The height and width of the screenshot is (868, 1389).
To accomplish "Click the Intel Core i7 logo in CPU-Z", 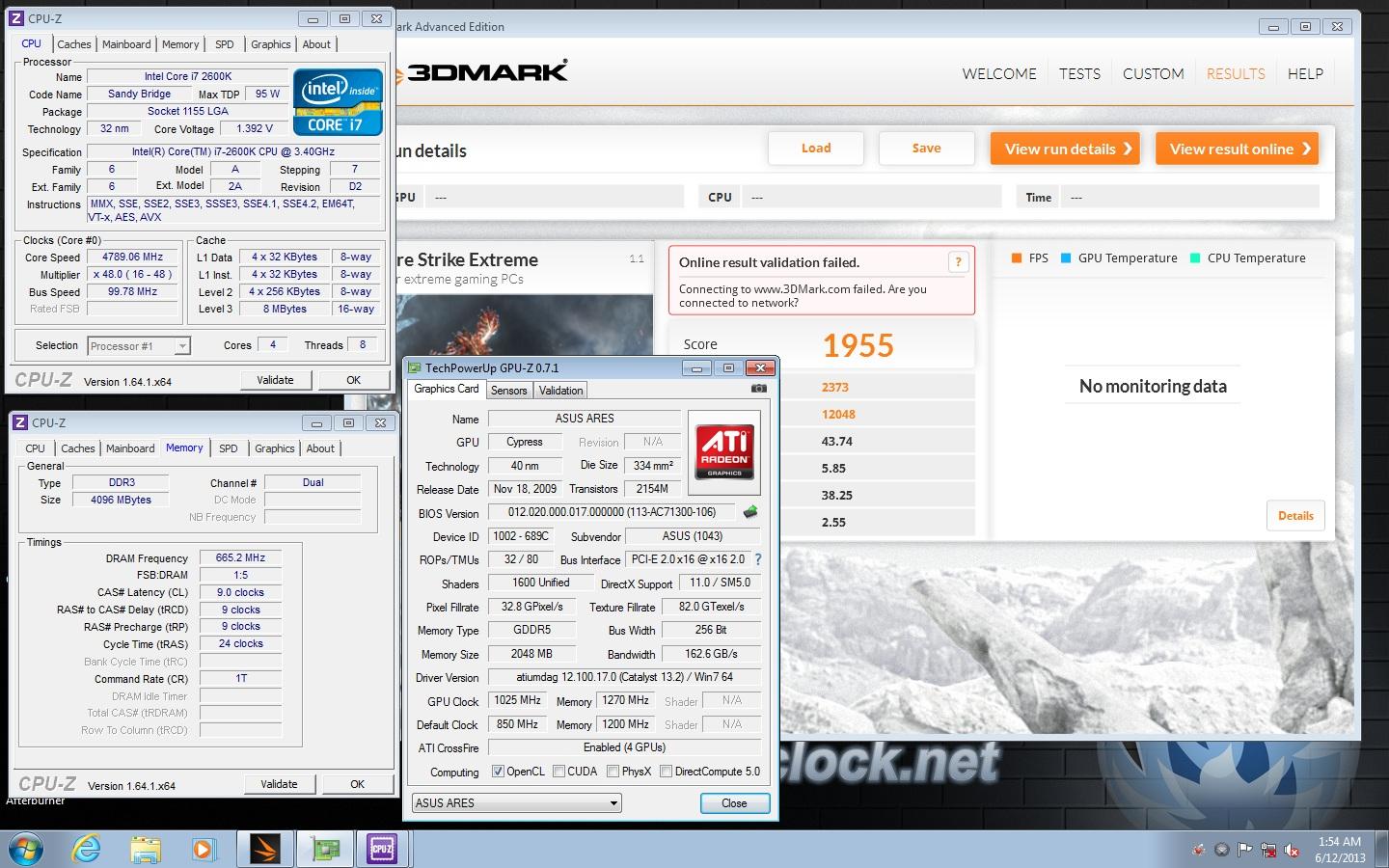I will 338,101.
